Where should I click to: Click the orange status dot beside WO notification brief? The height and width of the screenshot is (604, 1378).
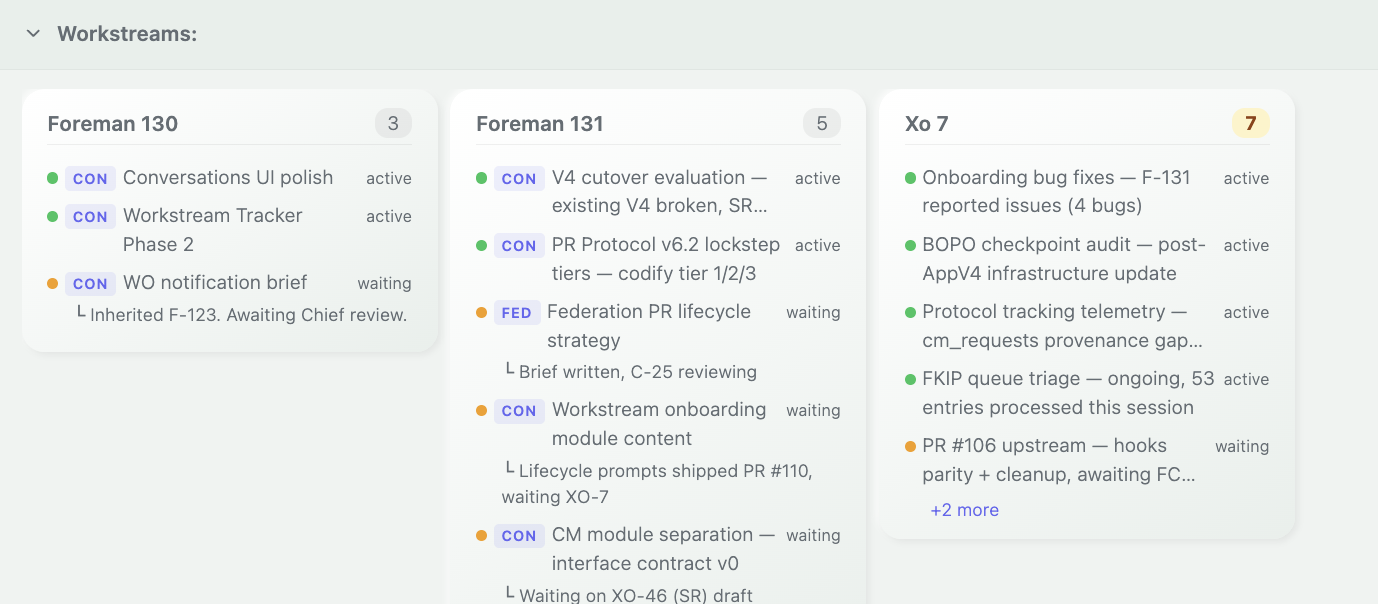coord(55,283)
